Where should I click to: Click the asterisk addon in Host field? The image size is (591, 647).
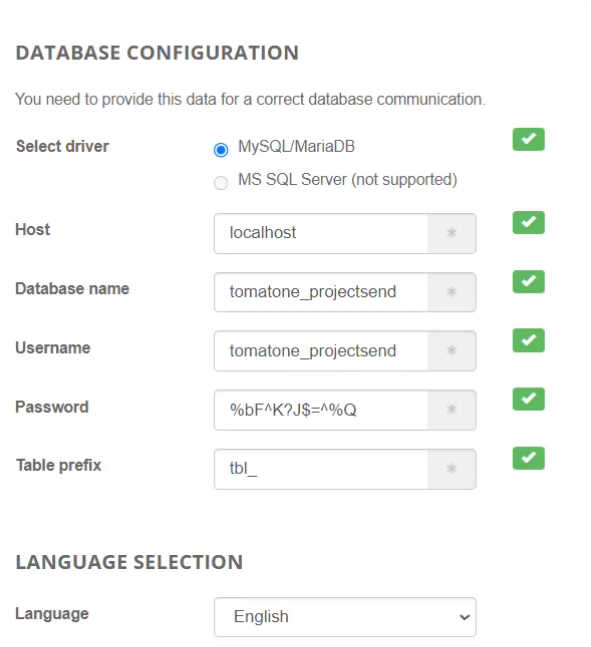(x=452, y=233)
